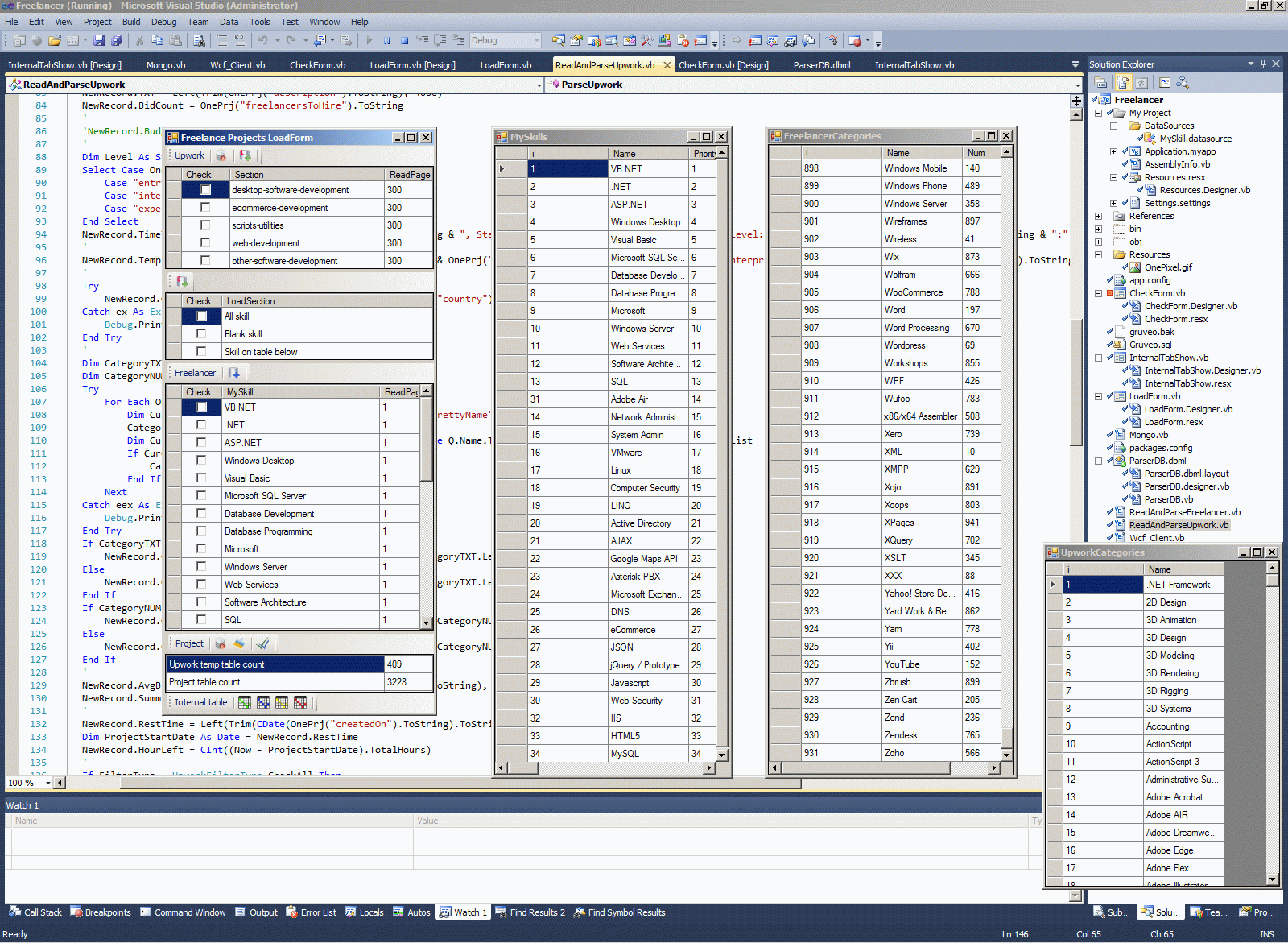Check the Visual Basic skill checkbox
This screenshot has height=943, width=1288.
click(201, 478)
